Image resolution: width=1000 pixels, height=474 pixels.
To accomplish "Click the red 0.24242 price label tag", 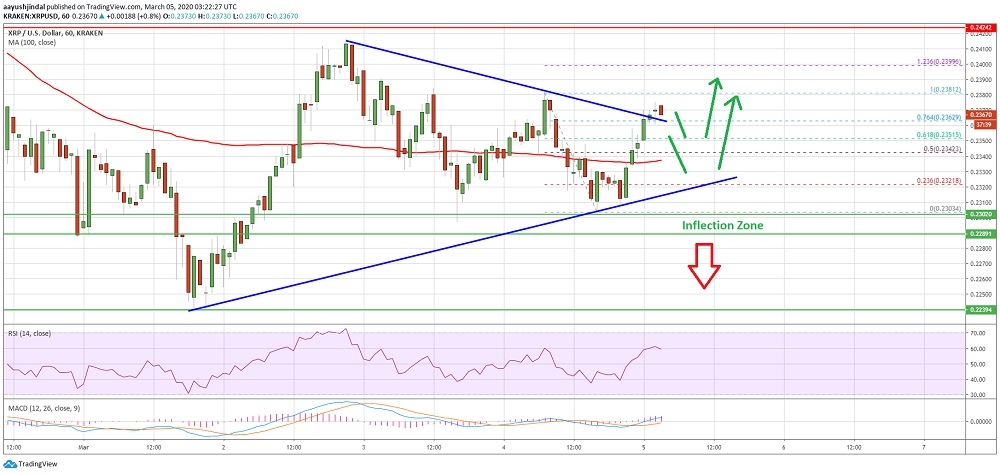I will [979, 28].
